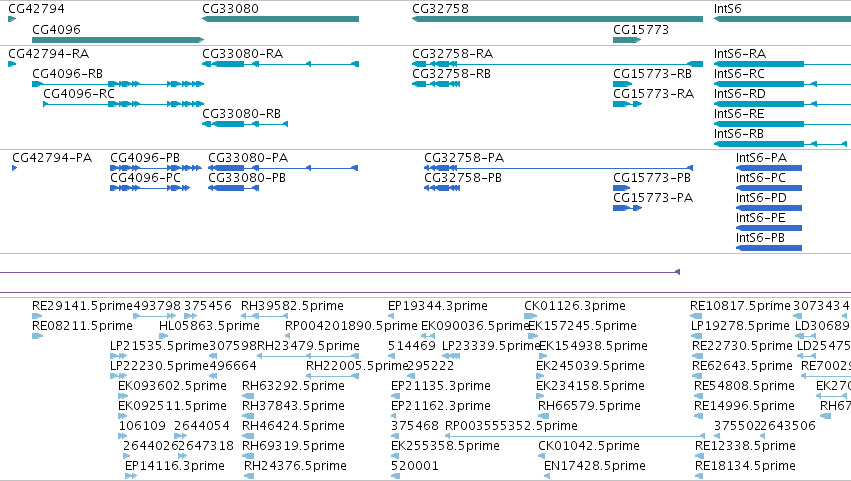
Task: Select protein CG33080-PB
Action: point(247,178)
